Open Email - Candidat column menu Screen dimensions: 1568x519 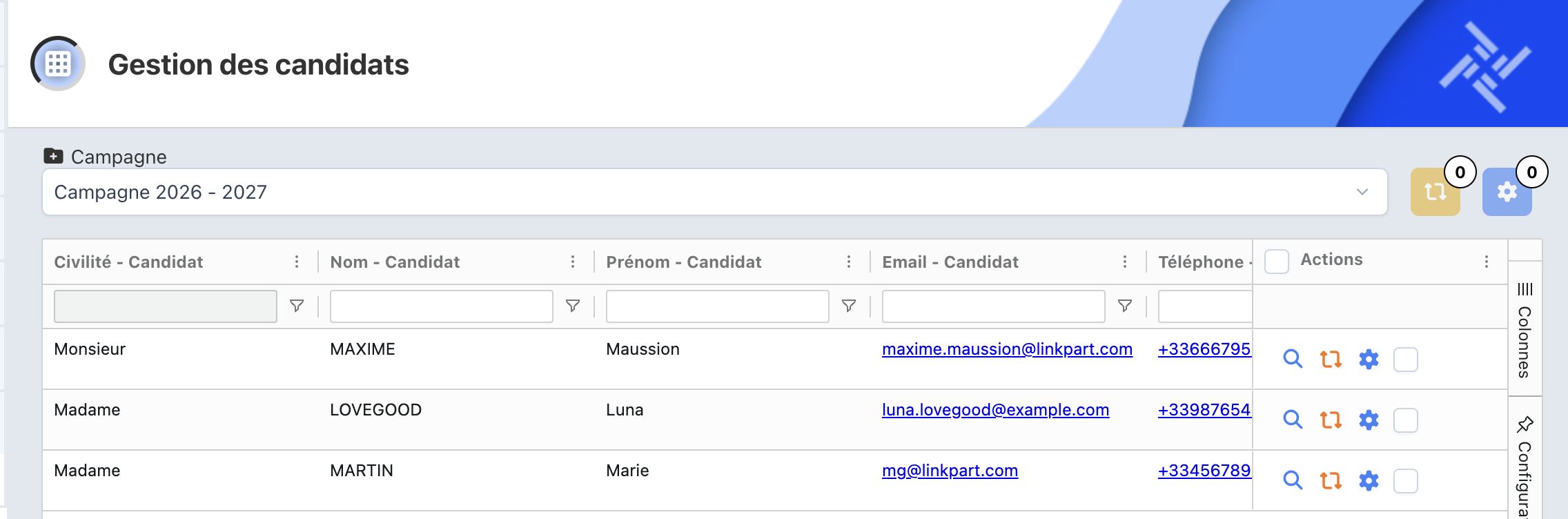[x=1125, y=262]
